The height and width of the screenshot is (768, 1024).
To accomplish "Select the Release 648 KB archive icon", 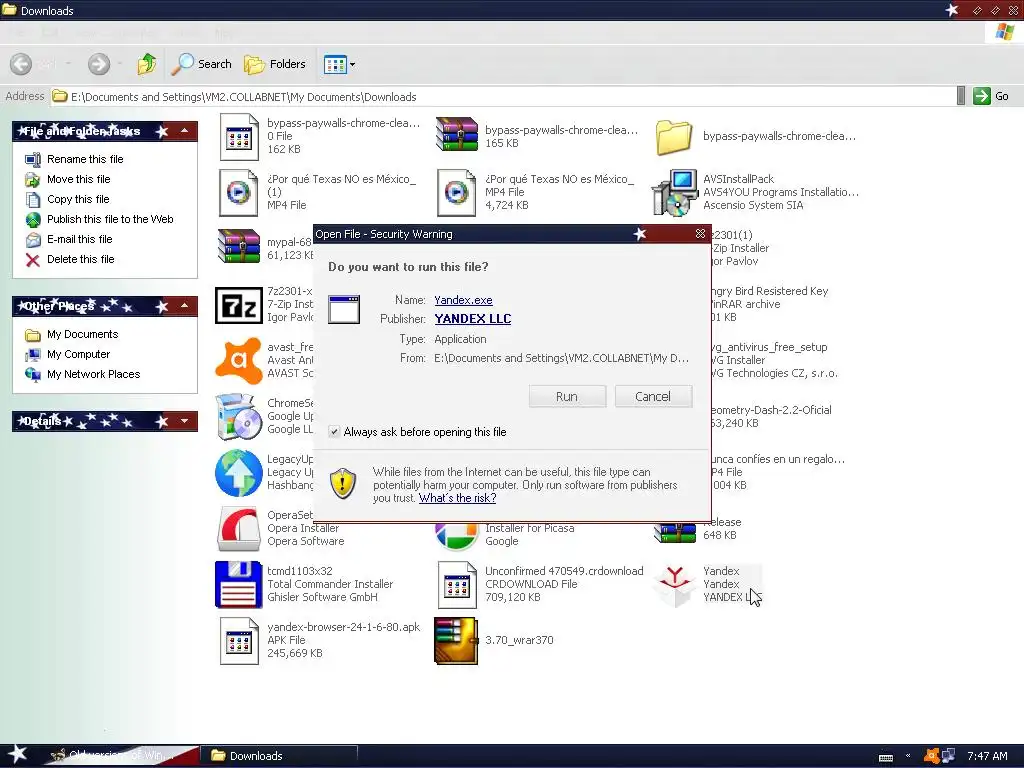I will tap(675, 533).
